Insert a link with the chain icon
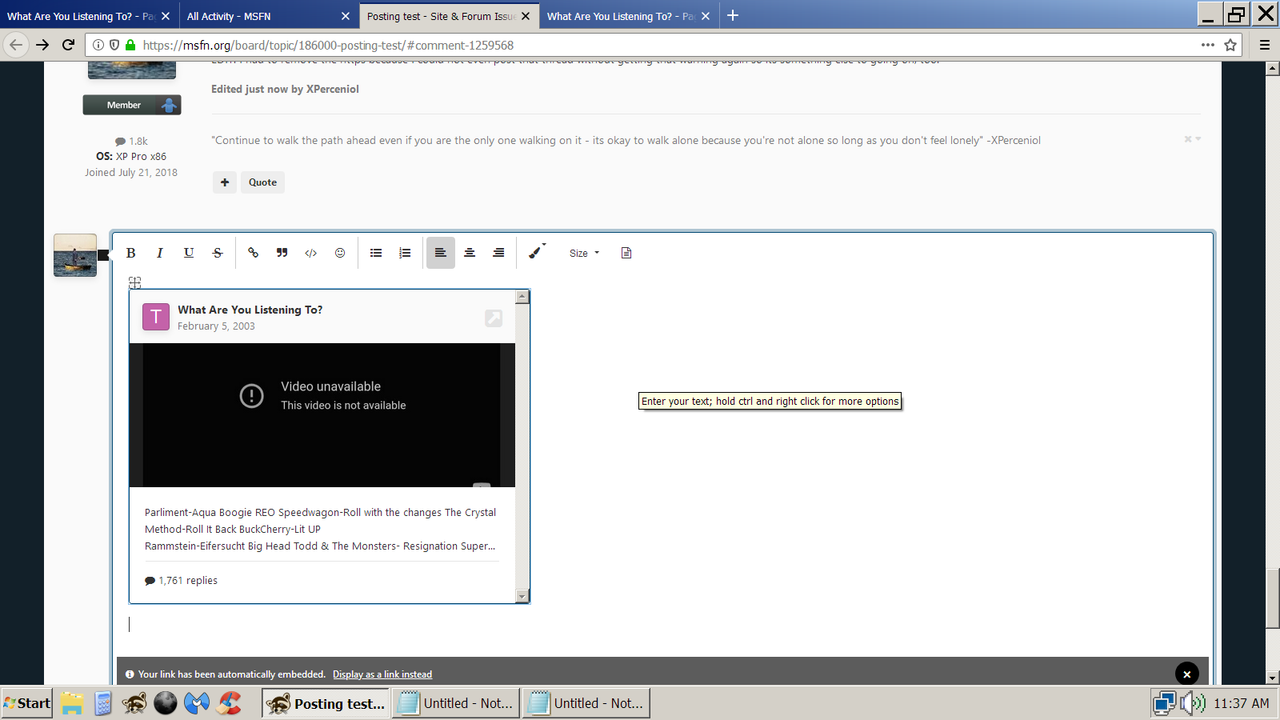Image resolution: width=1280 pixels, height=720 pixels. coord(253,253)
